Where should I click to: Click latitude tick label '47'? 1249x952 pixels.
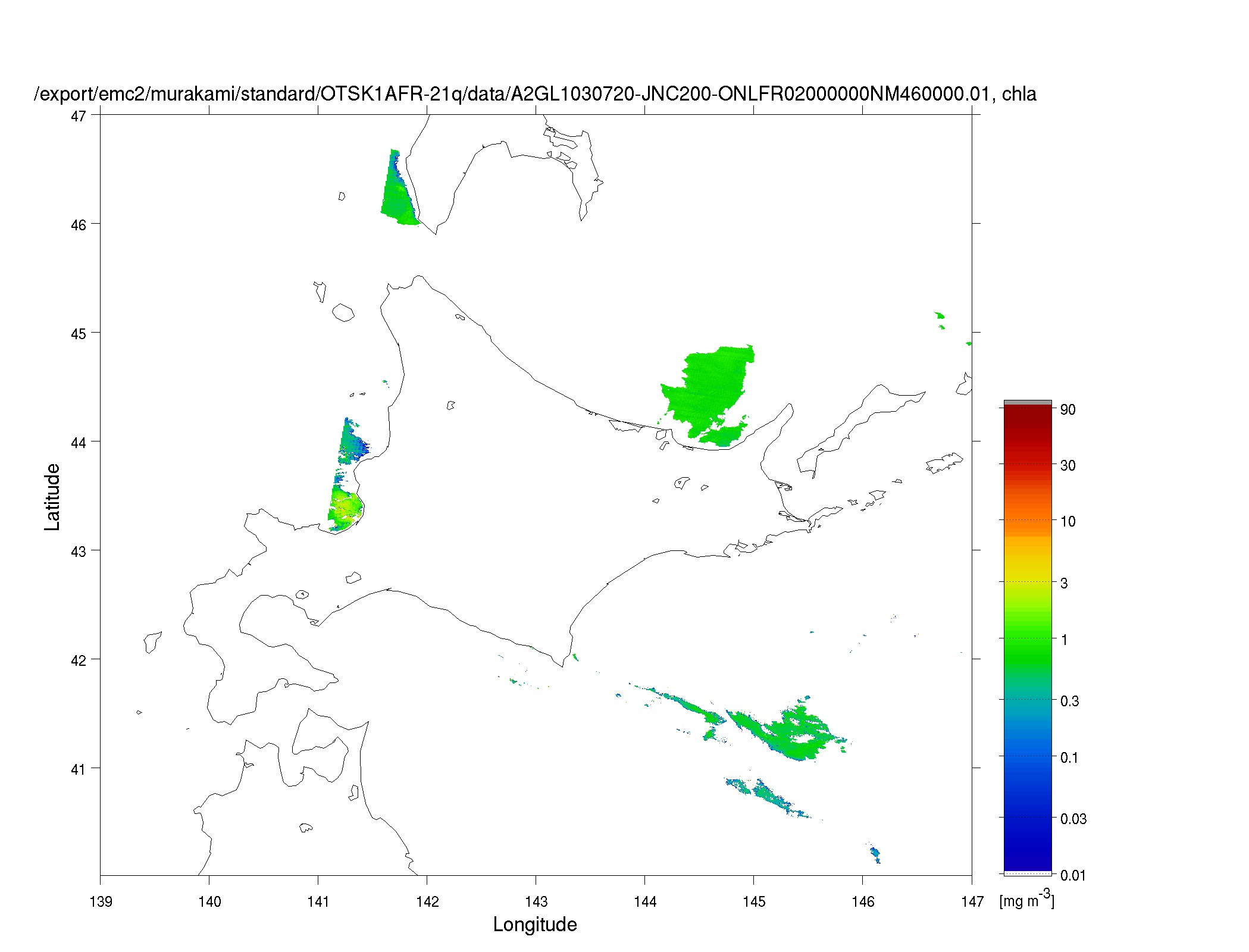(78, 115)
